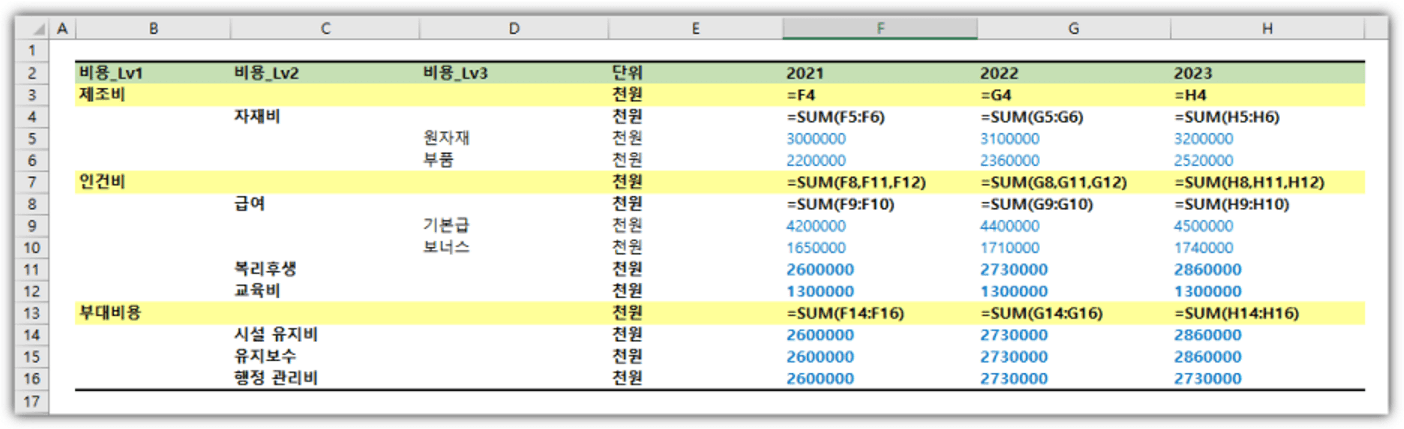Click the =H4 formula cell
The width and height of the screenshot is (1404, 429).
pos(1268,95)
